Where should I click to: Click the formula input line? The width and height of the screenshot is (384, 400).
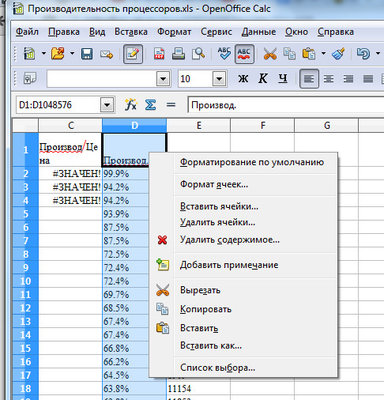coord(286,105)
